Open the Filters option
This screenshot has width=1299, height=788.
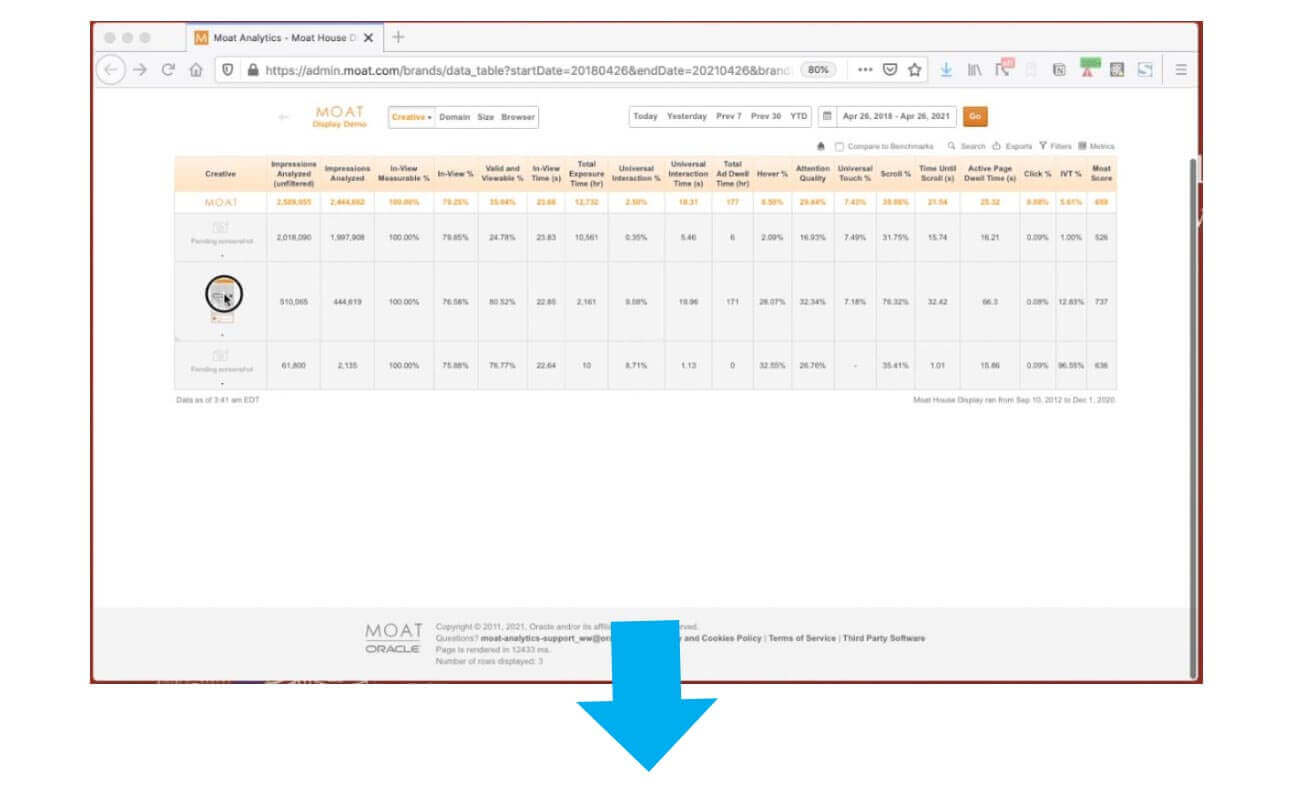1055,146
